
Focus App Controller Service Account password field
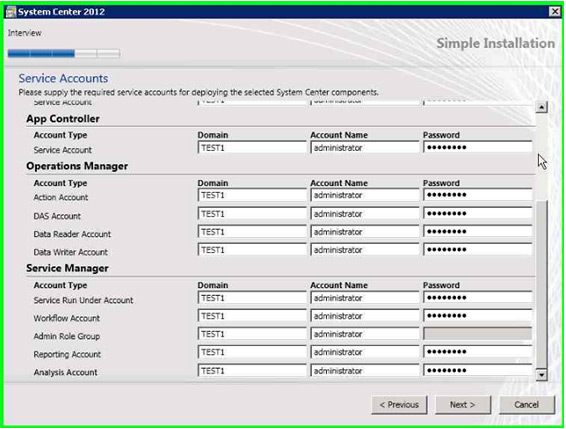coord(478,147)
